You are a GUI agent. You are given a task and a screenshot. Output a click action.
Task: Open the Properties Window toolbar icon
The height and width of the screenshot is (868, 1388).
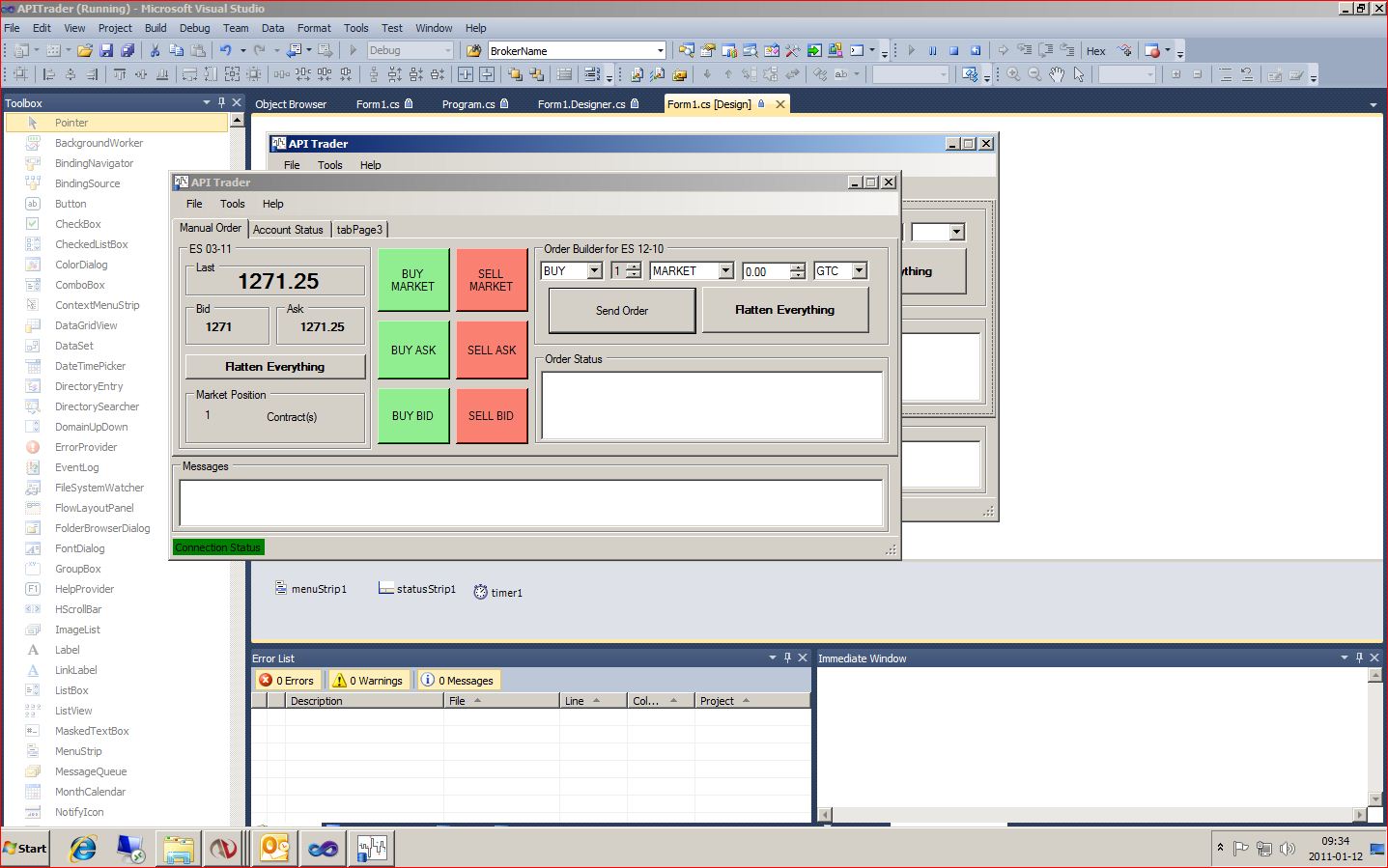[708, 50]
